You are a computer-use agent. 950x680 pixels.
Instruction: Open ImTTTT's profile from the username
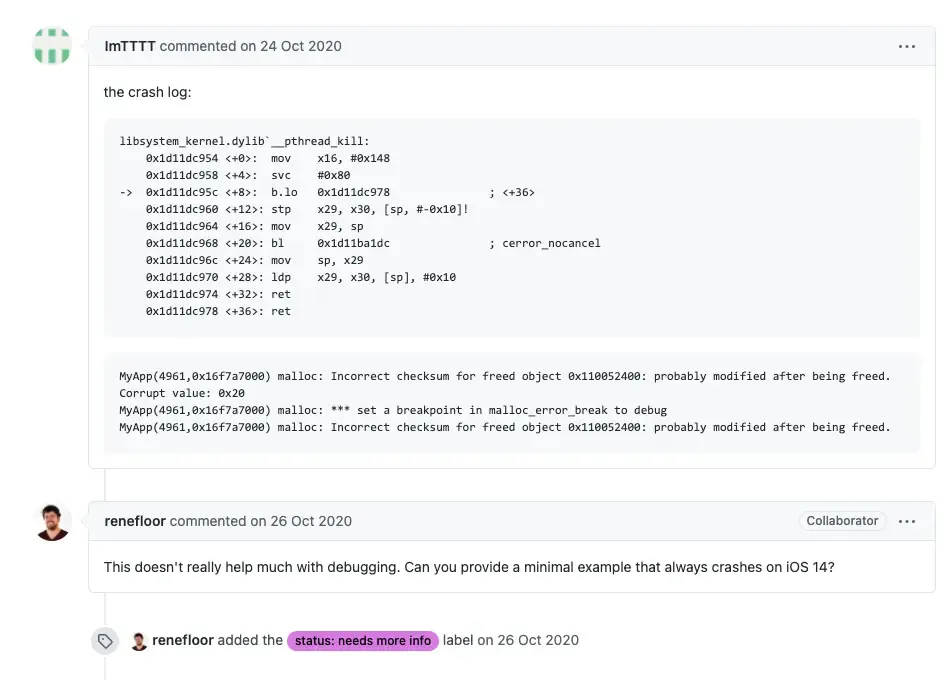tap(130, 46)
